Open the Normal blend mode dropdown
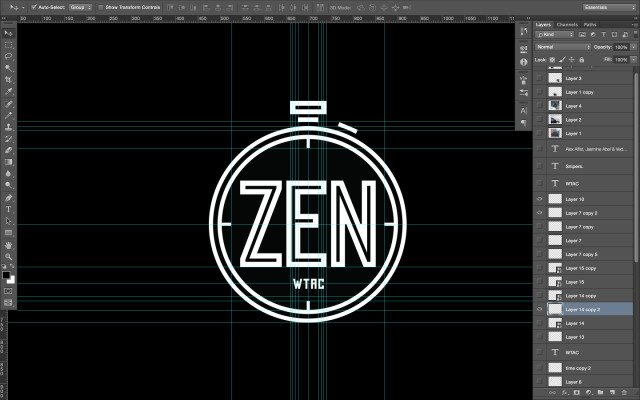Image resolution: width=640 pixels, height=400 pixels. point(562,47)
